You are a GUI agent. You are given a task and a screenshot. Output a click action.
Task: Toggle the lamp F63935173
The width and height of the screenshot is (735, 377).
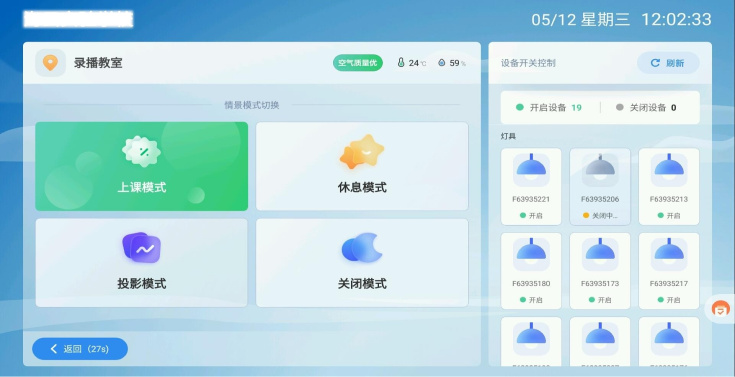(x=600, y=271)
